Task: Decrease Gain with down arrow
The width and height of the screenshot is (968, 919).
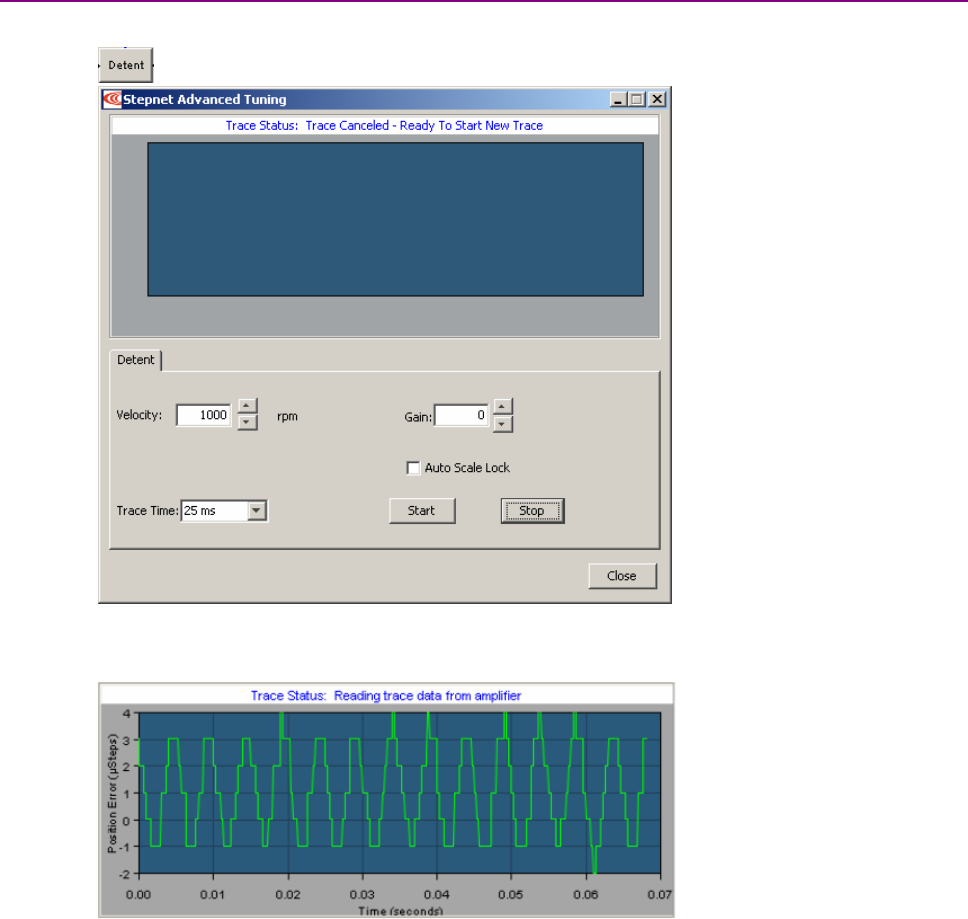Action: coord(503,424)
